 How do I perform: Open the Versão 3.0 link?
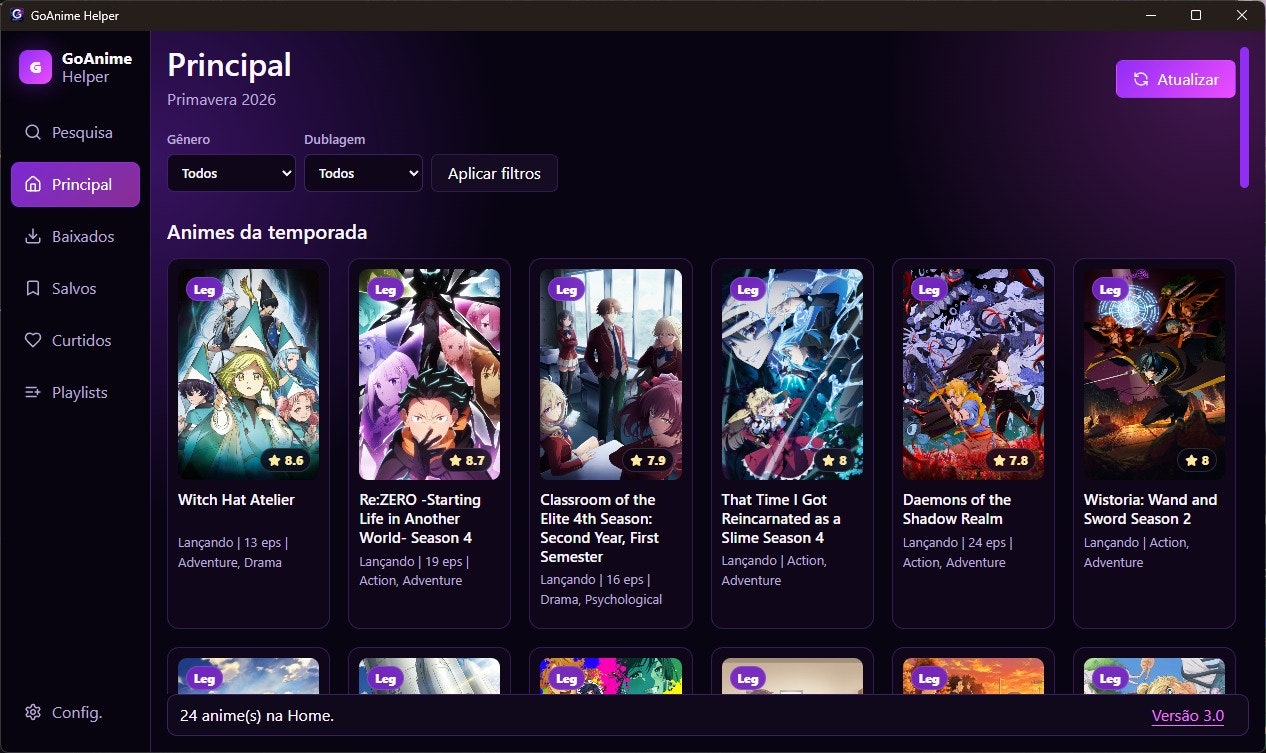point(1187,715)
